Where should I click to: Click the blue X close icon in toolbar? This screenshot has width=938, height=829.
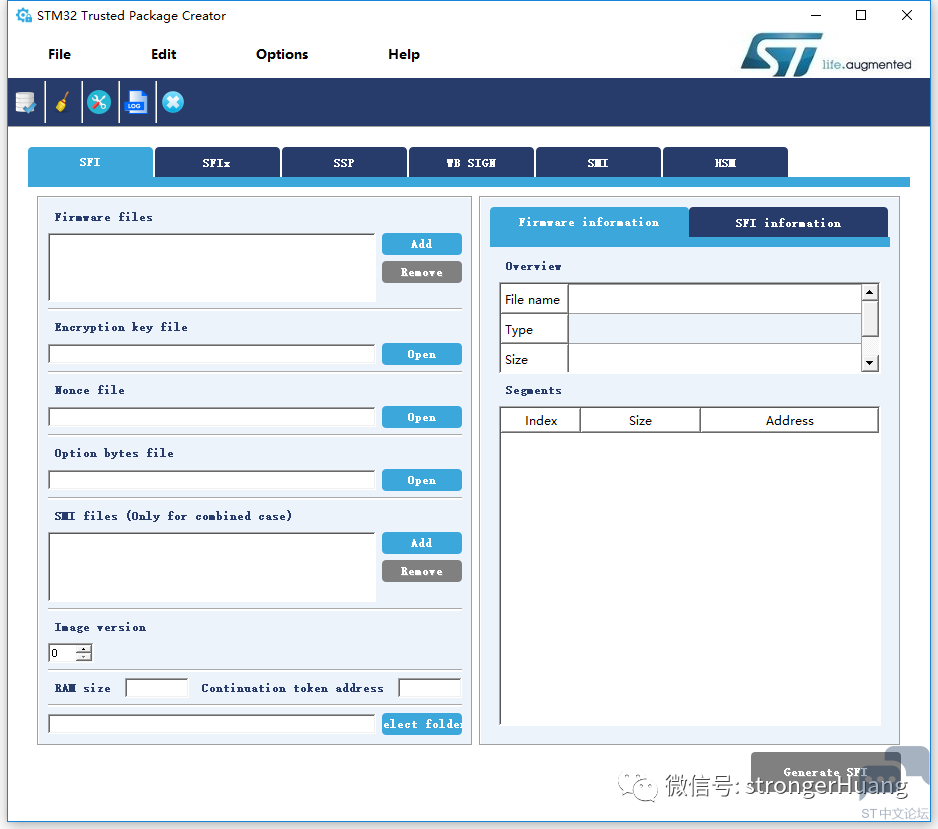(x=173, y=102)
